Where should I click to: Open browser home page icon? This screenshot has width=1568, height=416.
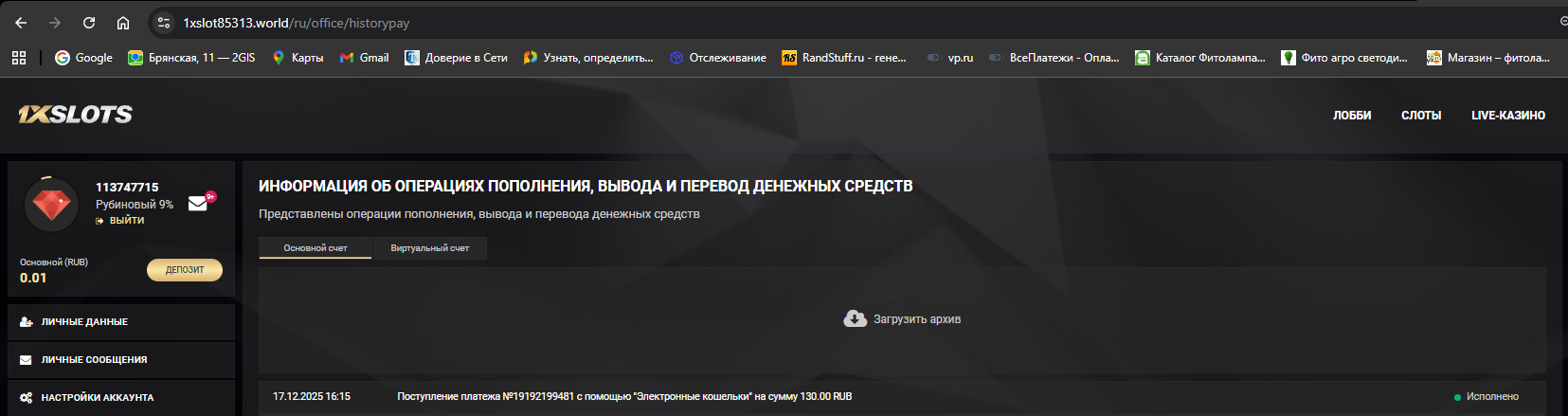123,23
